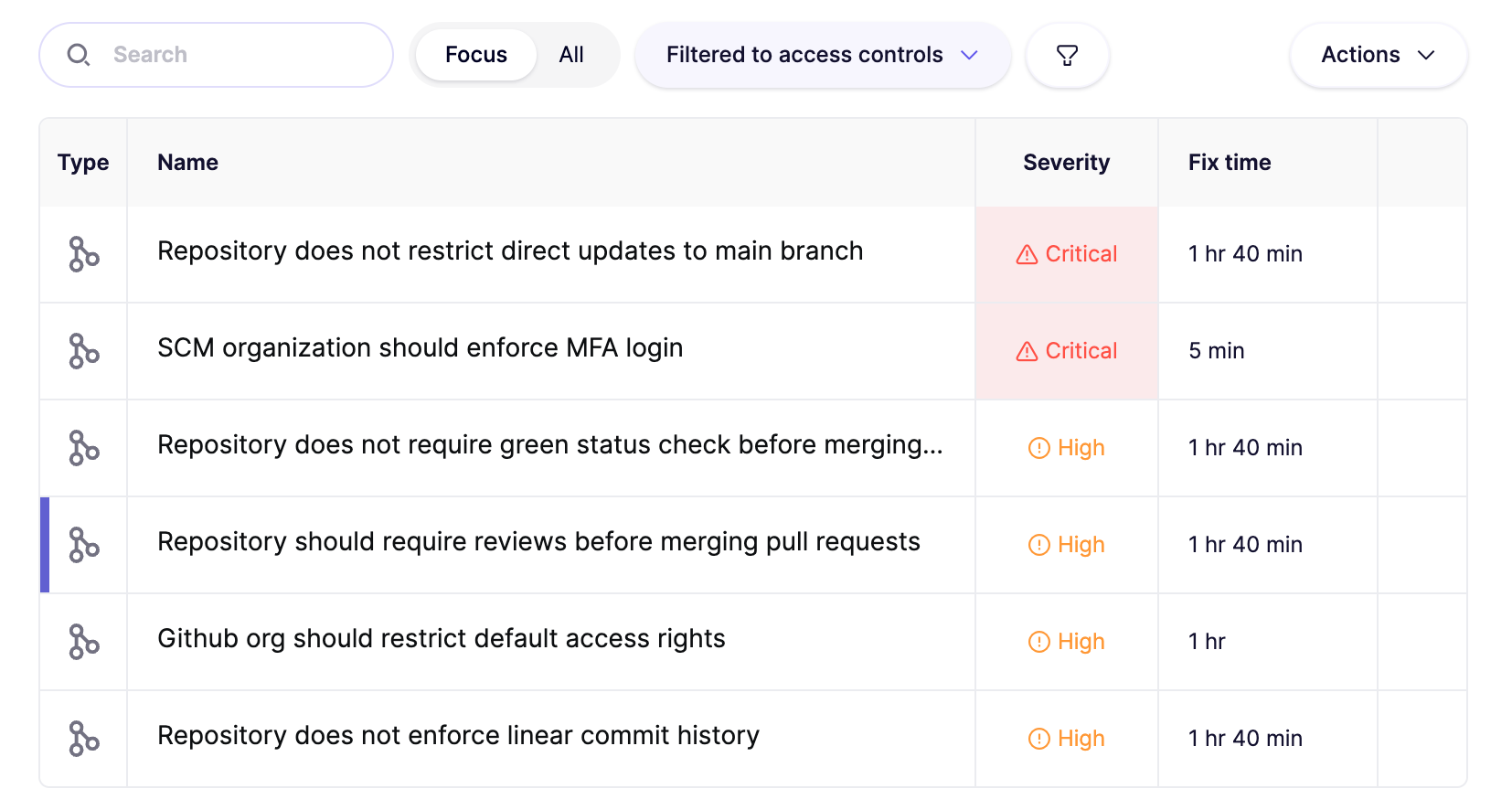Click SCM icon for default access rights row

84,642
